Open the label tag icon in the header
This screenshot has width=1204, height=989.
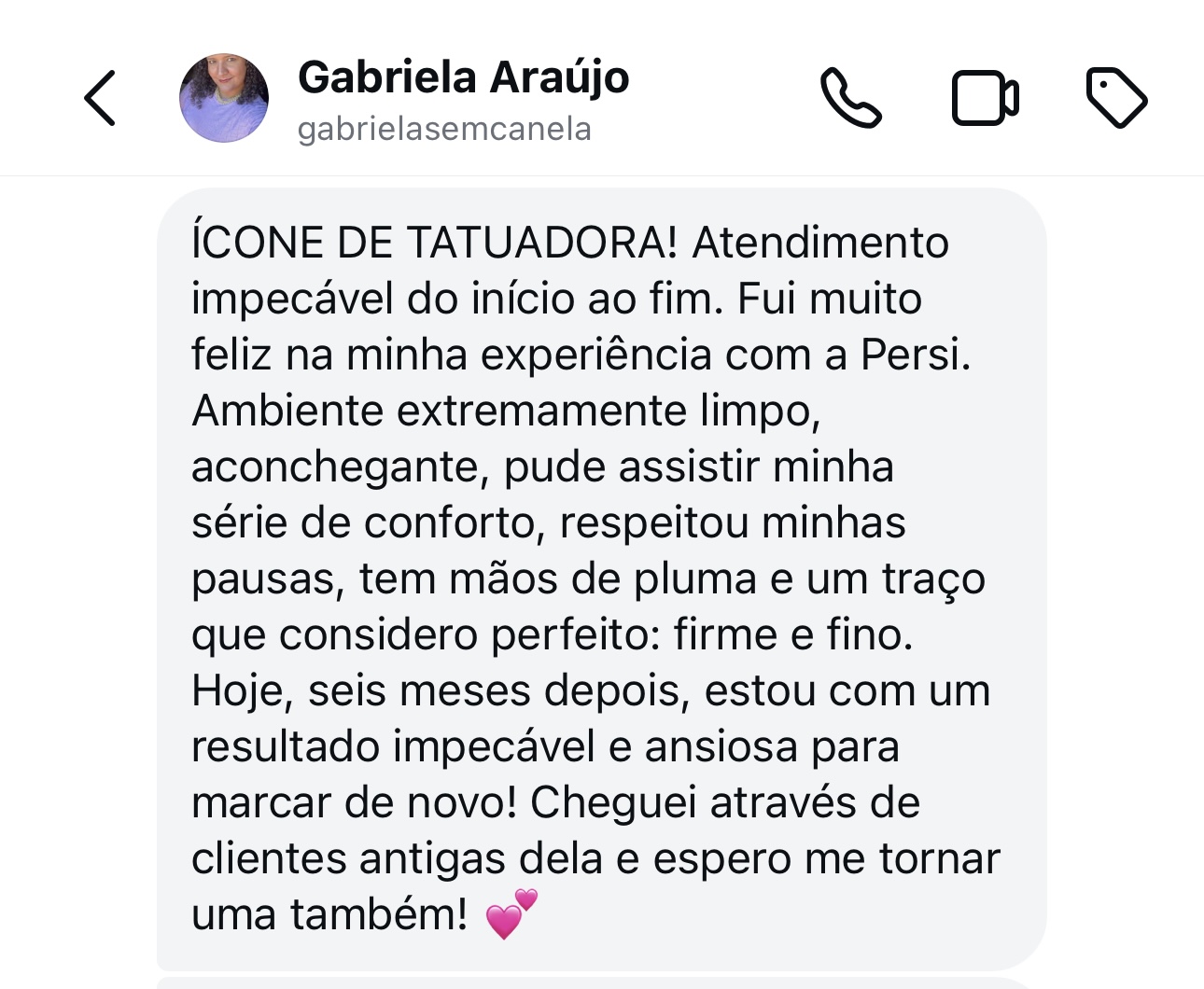tap(1117, 97)
